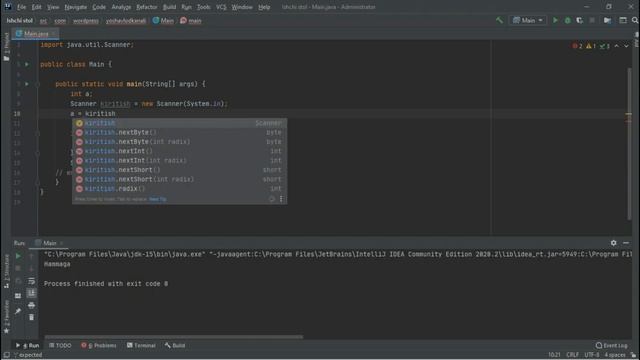Go to next highlighted error arrow

coord(626,46)
